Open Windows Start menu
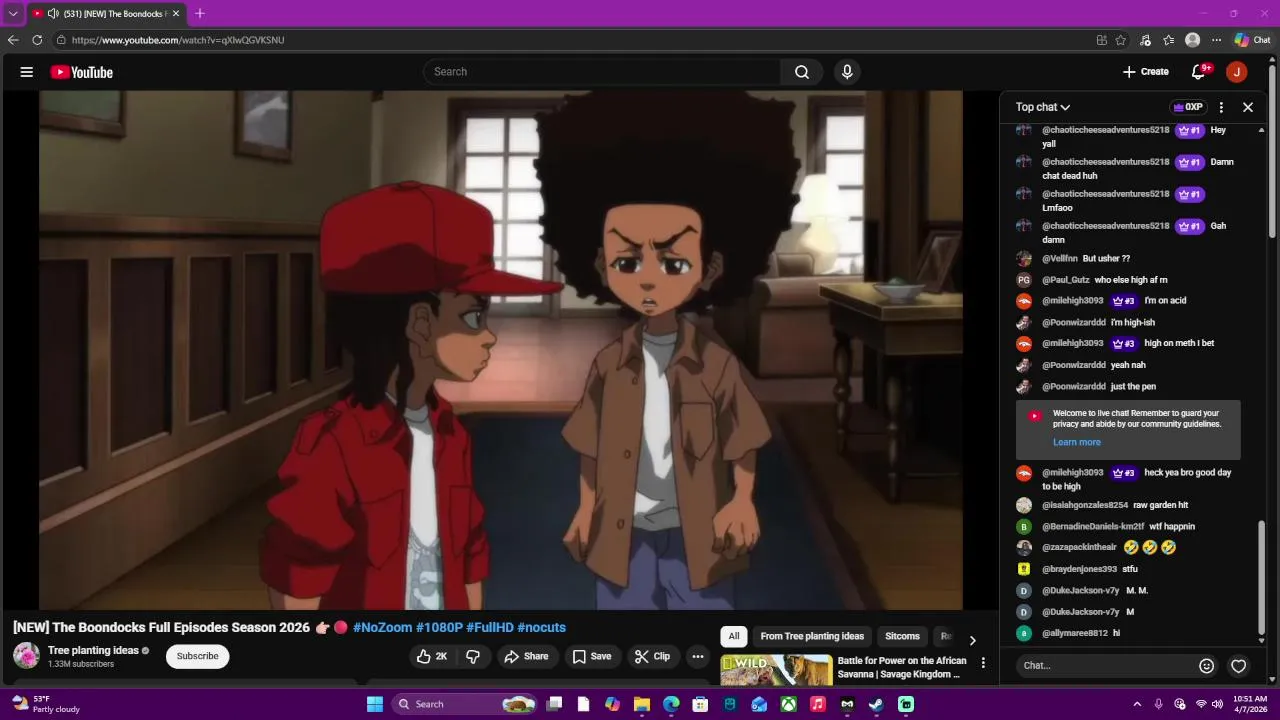 click(x=375, y=704)
